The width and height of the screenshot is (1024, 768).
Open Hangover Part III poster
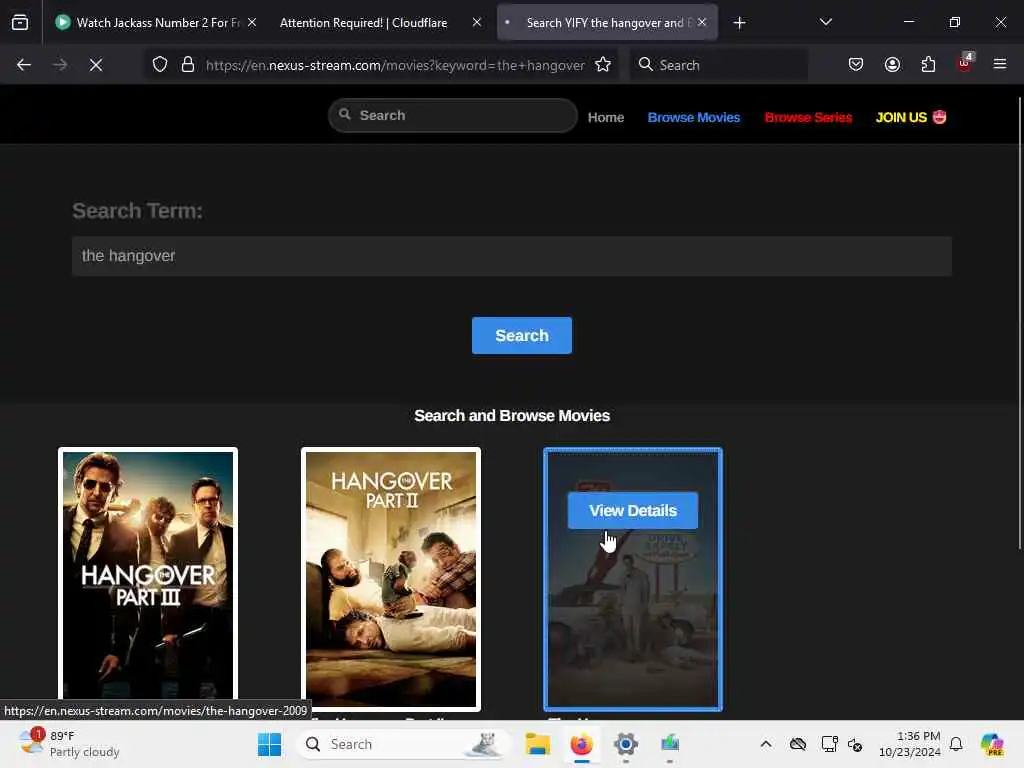pyautogui.click(x=148, y=575)
